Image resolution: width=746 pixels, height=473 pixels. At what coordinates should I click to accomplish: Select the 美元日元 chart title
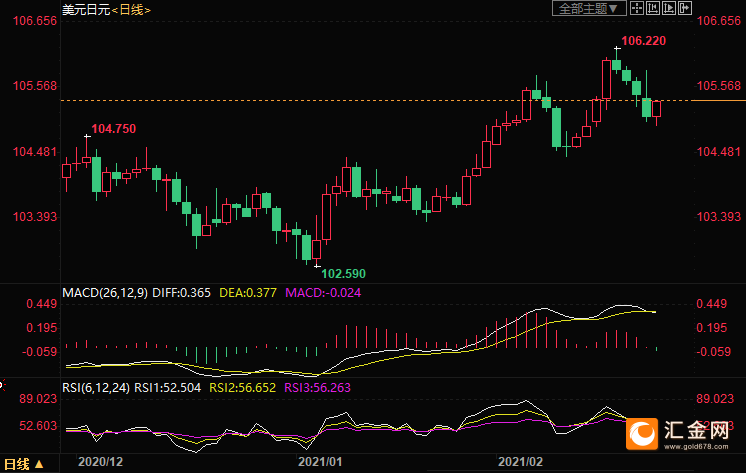[86, 10]
